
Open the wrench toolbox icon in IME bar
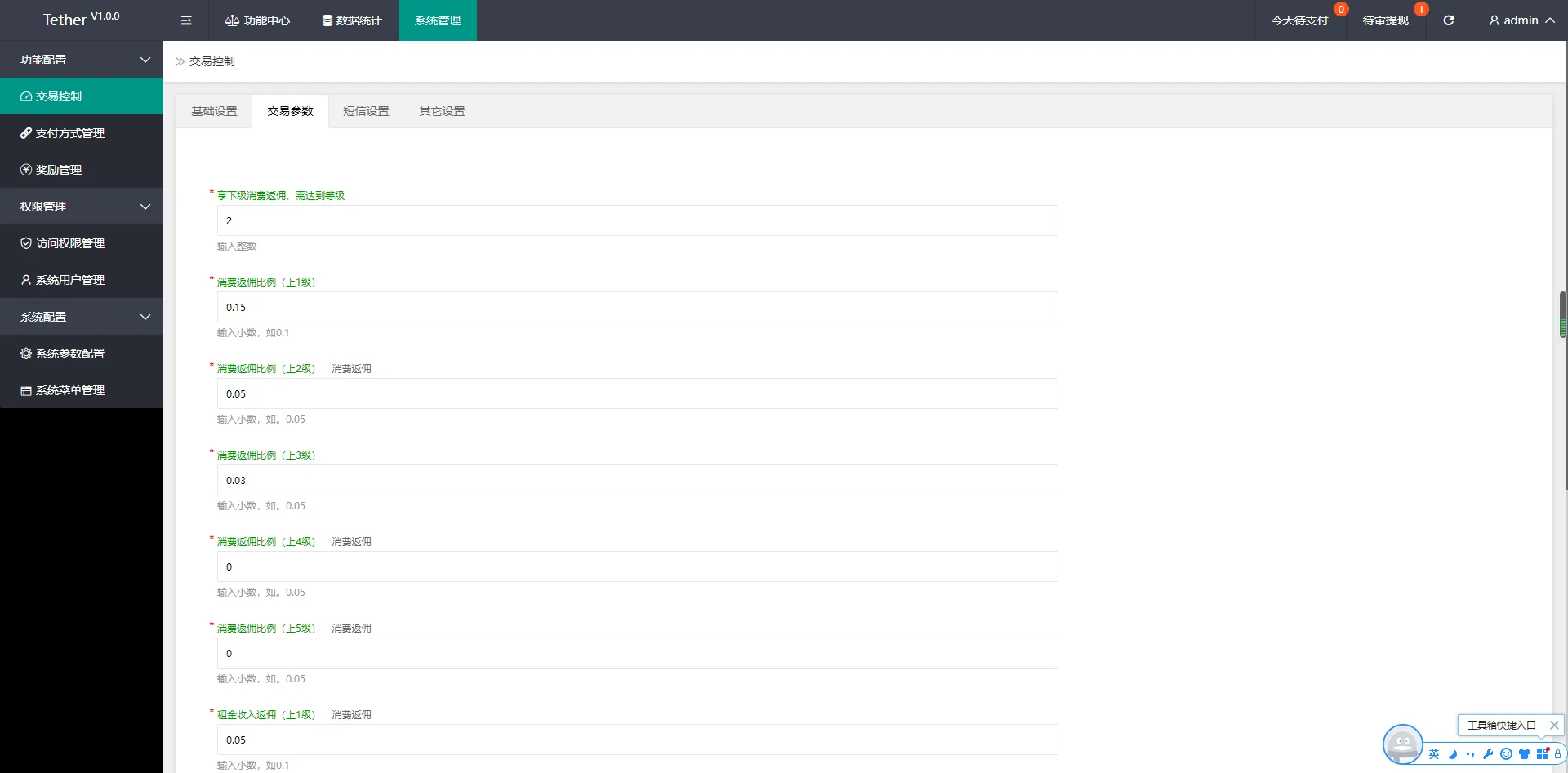(x=1488, y=754)
